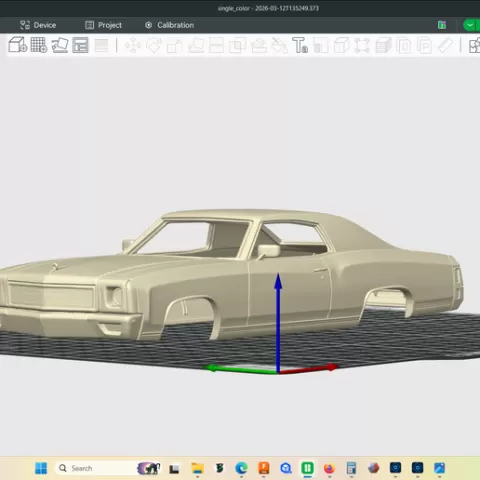Click the Windows taskbar Search box
Image resolution: width=480 pixels, height=480 pixels.
point(94,468)
